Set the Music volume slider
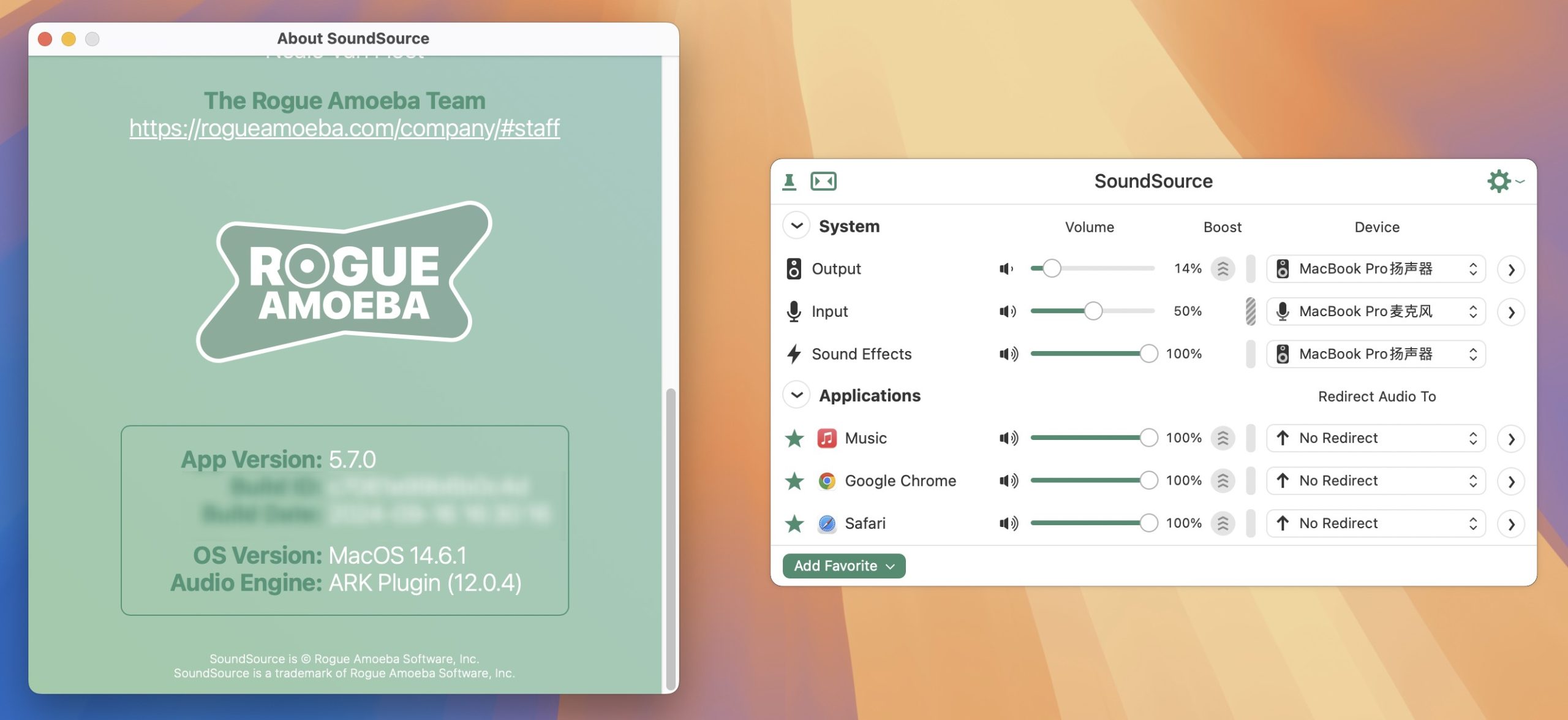 (1094, 438)
